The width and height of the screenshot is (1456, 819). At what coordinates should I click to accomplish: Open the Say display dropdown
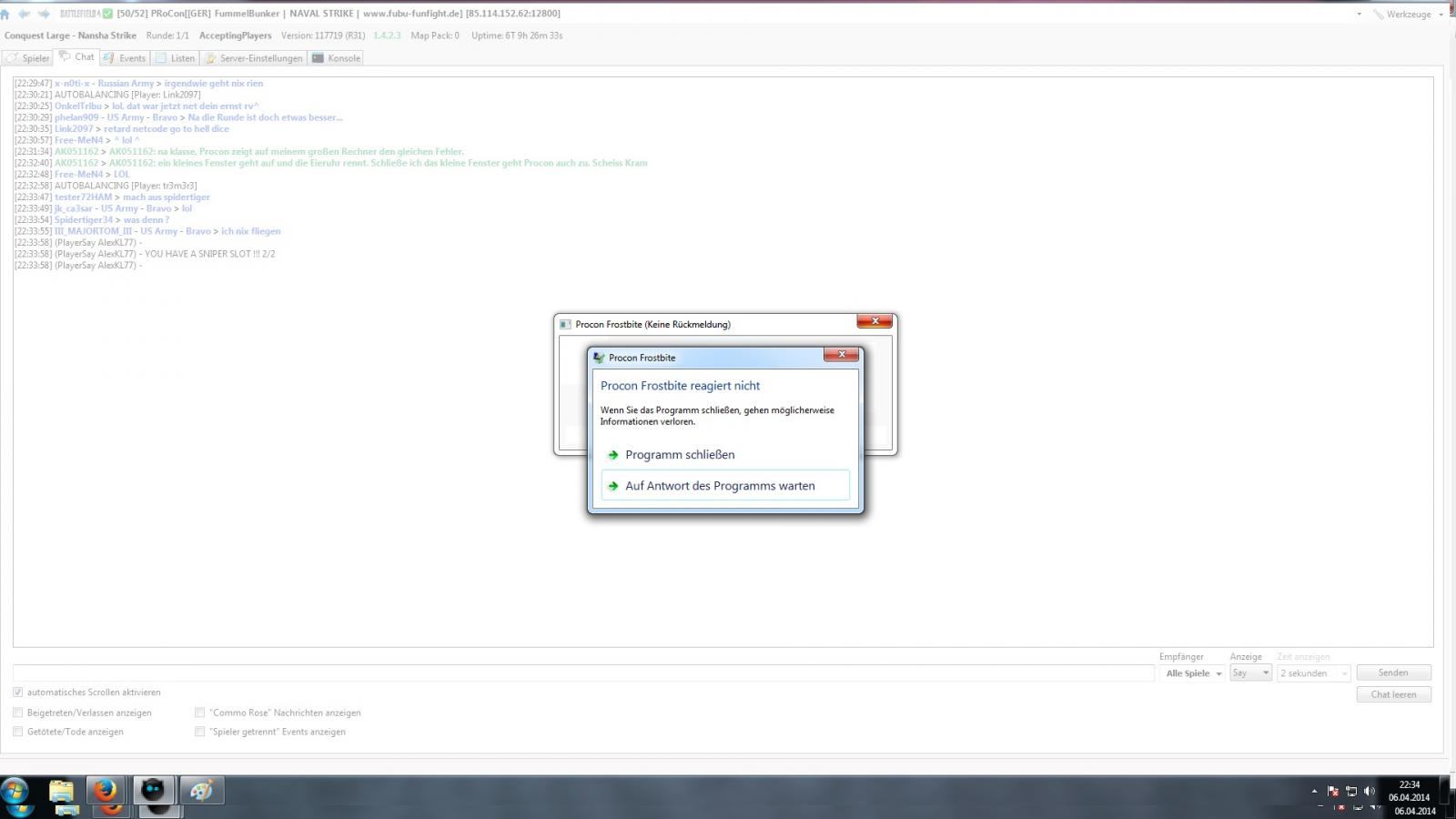tap(1250, 673)
